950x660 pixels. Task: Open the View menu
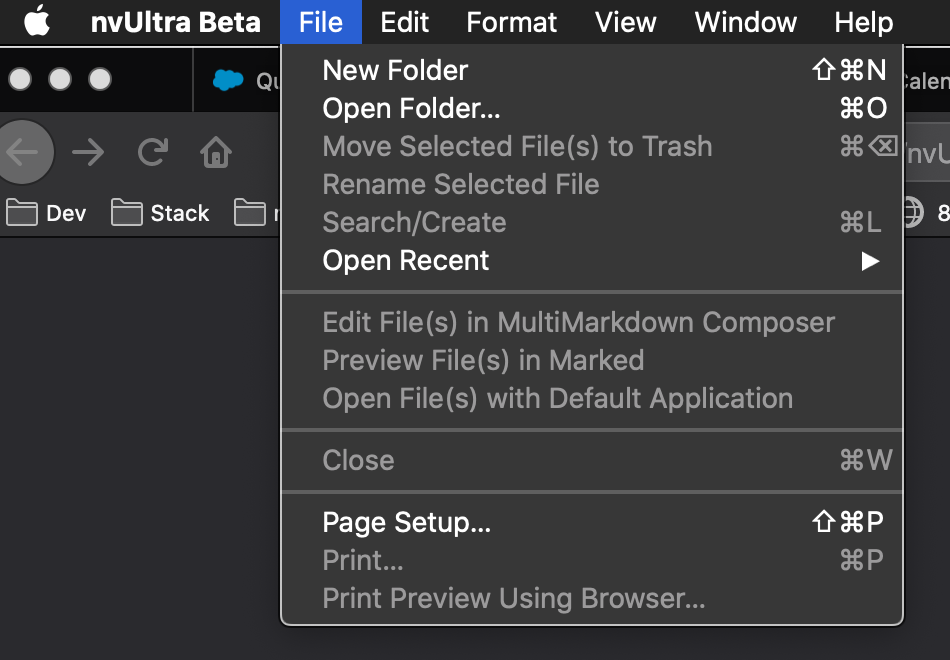[x=626, y=22]
